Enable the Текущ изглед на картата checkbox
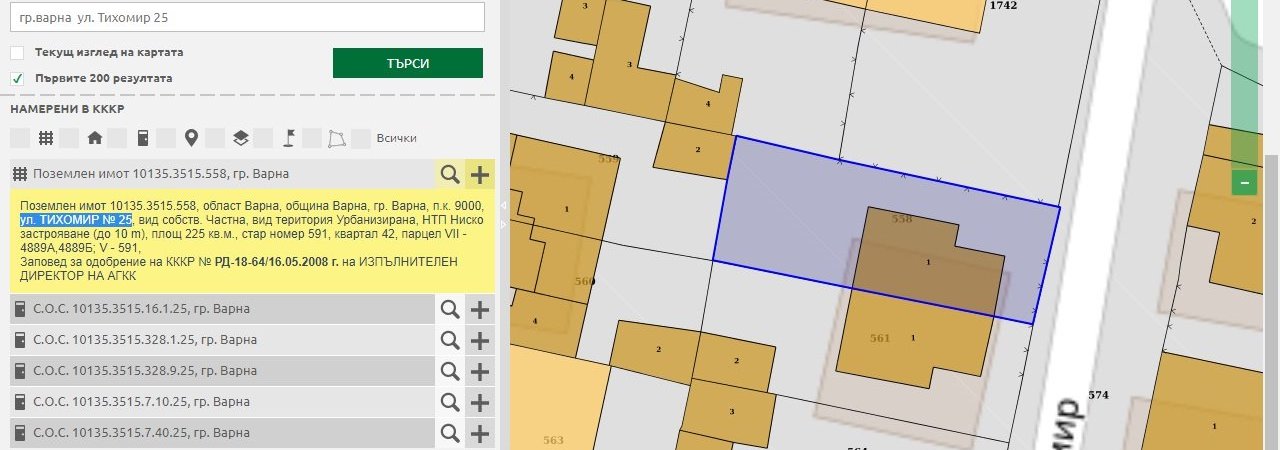Screen dimensions: 1280x450 [x=18, y=52]
